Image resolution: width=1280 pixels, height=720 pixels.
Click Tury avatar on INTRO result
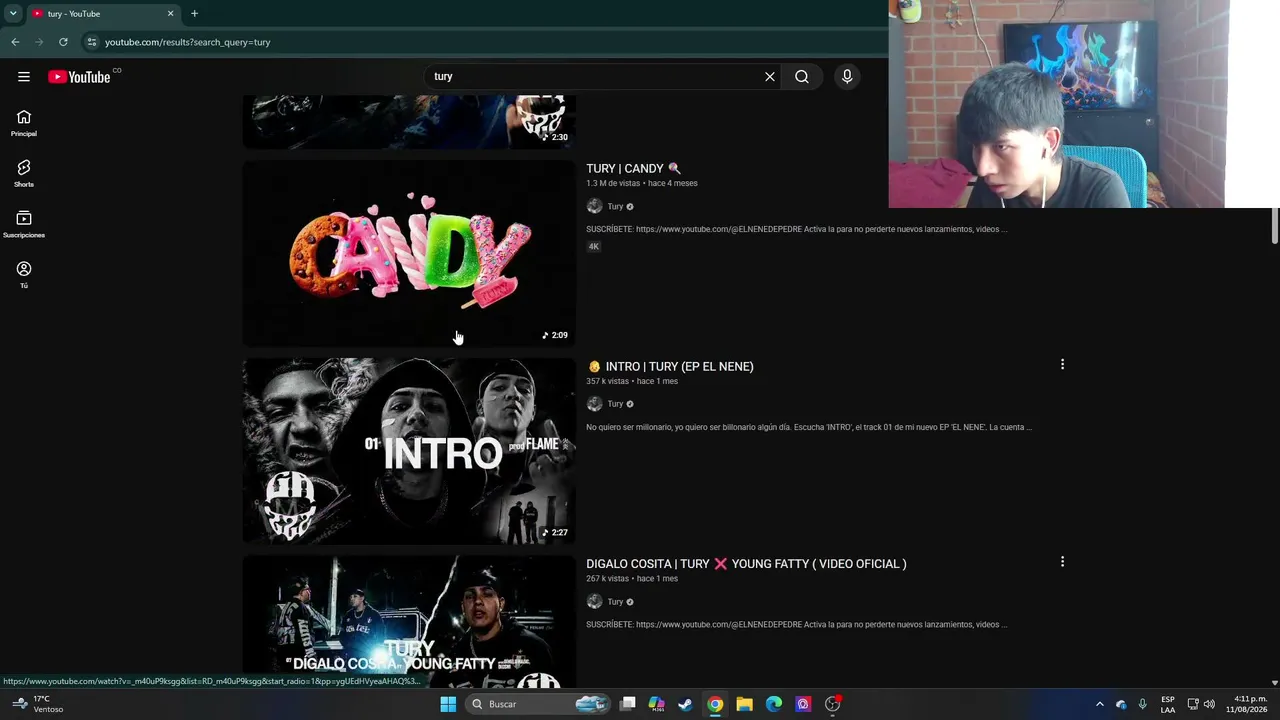594,404
